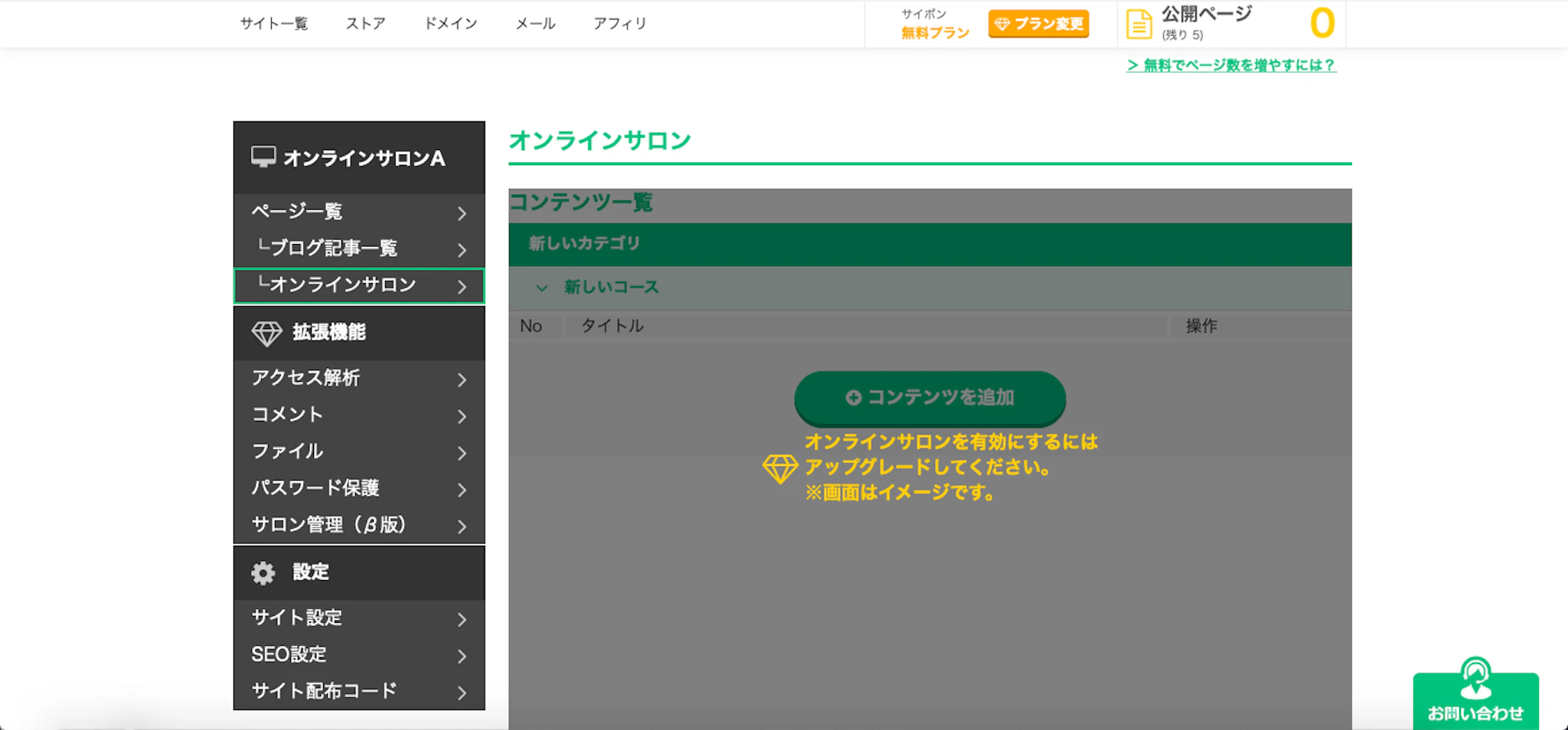Screen dimensions: 1568x730
Task: Click the document icon beside 公開ページ
Action: click(x=1138, y=24)
